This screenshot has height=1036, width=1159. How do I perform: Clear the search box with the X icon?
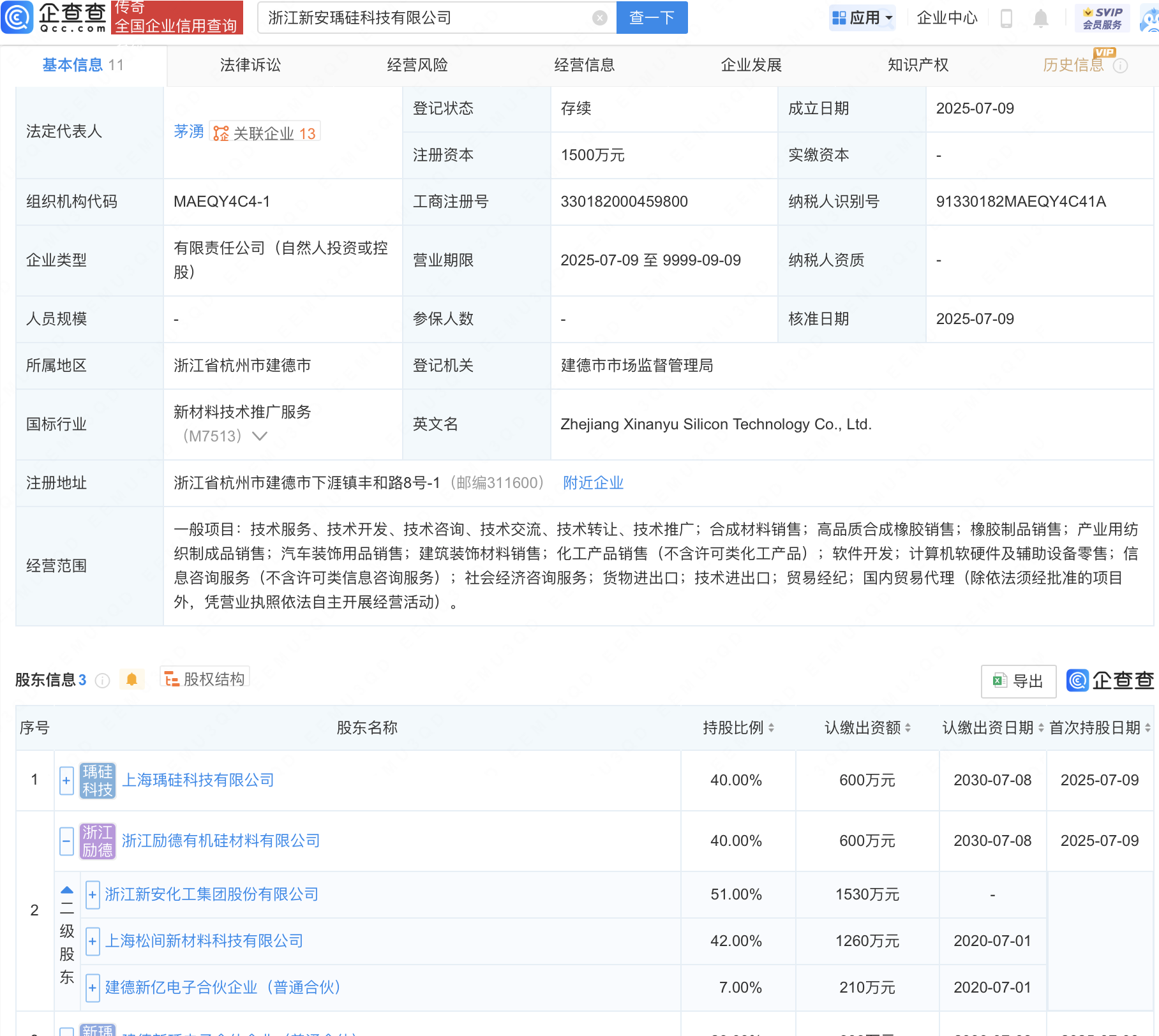(599, 18)
